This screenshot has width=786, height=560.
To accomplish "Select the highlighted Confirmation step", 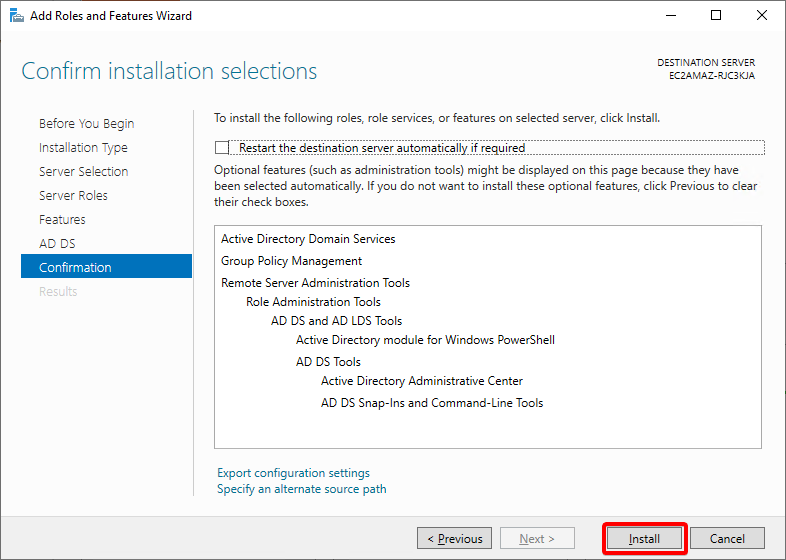I will coord(106,266).
